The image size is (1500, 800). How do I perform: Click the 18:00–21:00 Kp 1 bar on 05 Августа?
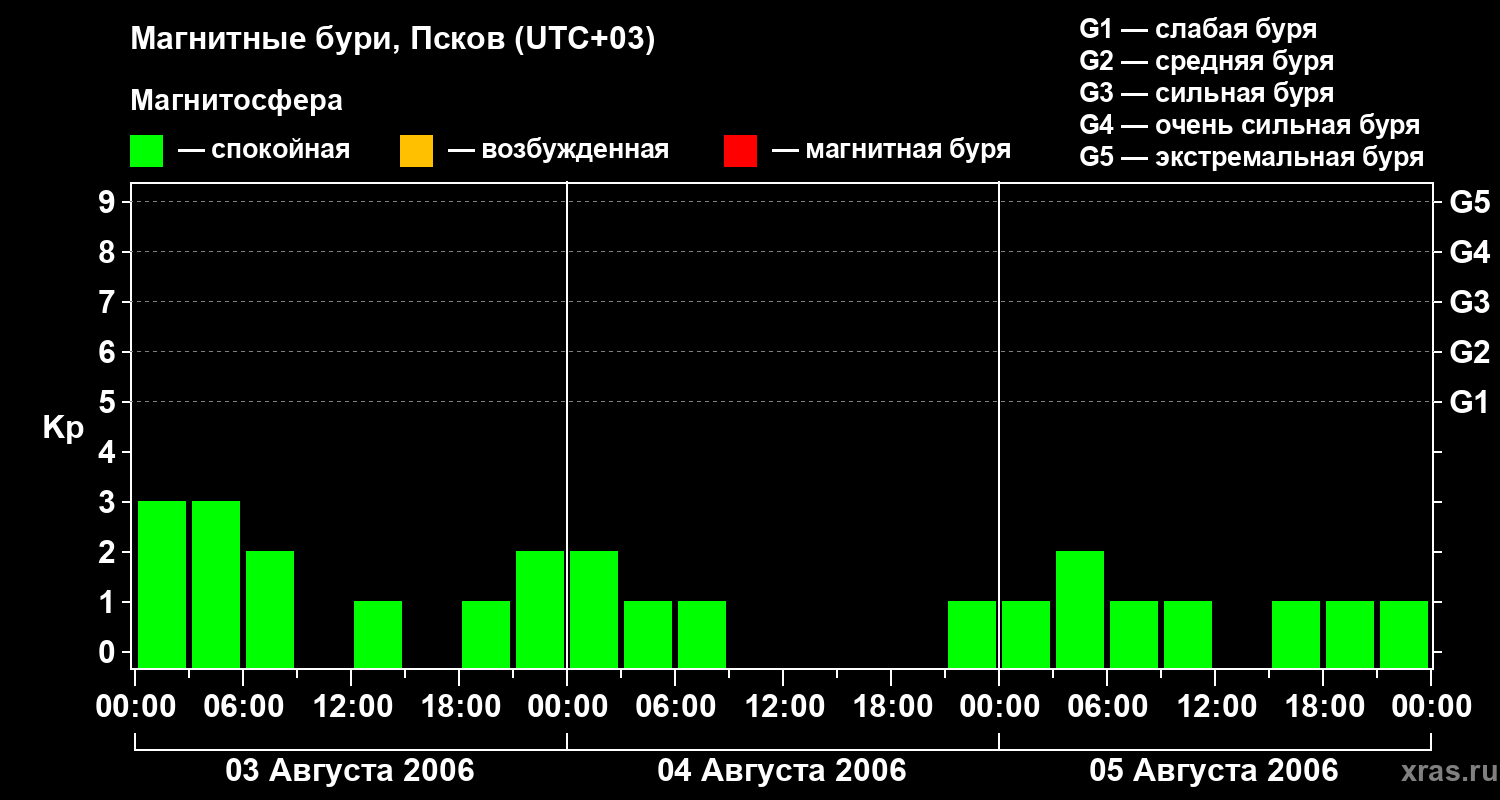[x=1350, y=634]
